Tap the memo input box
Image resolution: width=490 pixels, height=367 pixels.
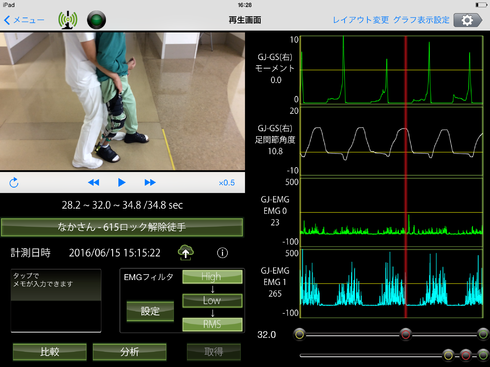pyautogui.click(x=56, y=301)
